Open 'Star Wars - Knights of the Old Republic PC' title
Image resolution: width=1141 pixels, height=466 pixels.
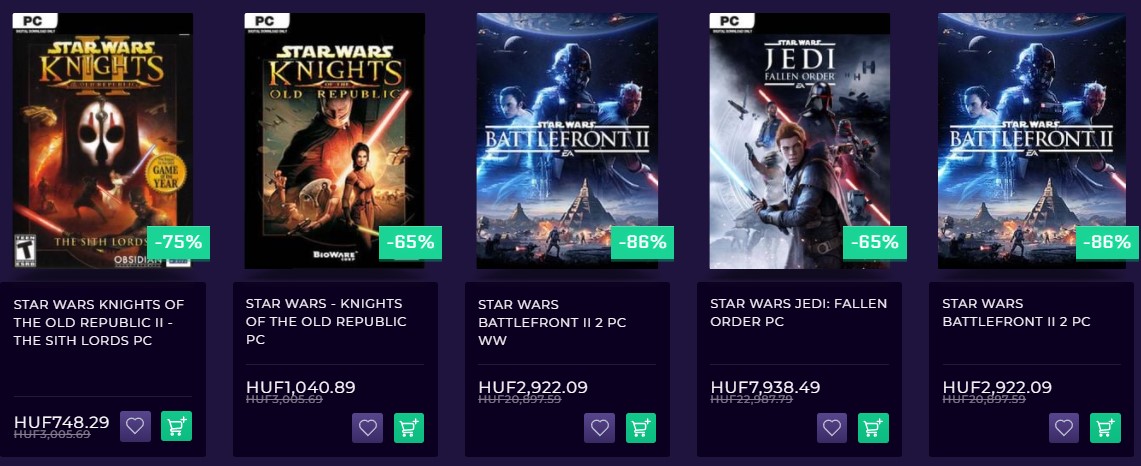tap(324, 322)
